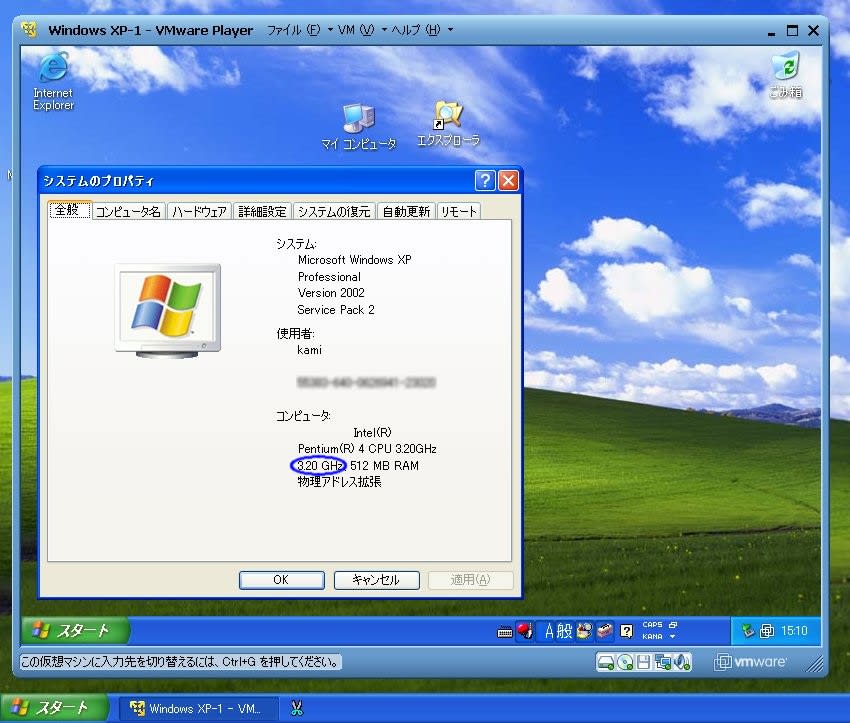Click the 'Version 2002' text

coord(331,293)
